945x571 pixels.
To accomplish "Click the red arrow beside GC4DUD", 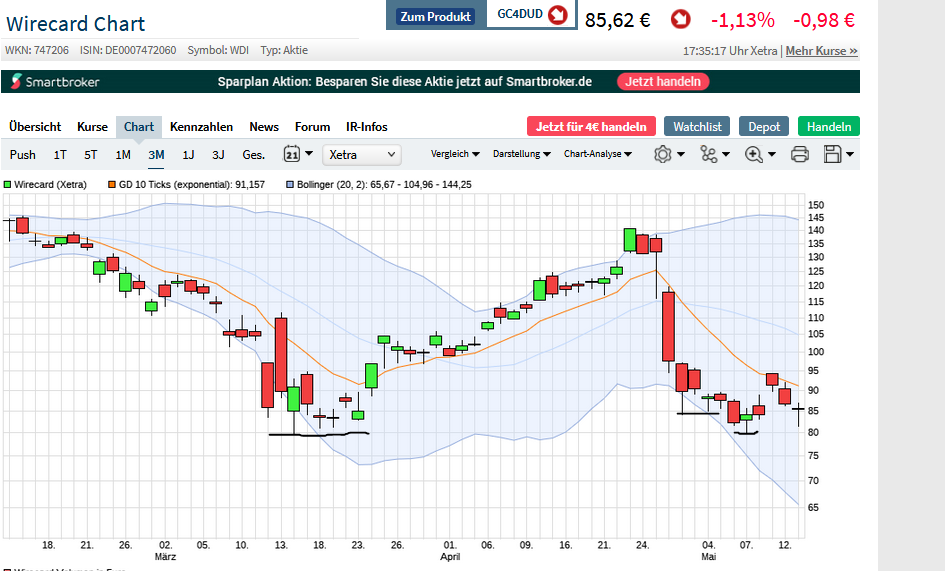I will (x=558, y=16).
